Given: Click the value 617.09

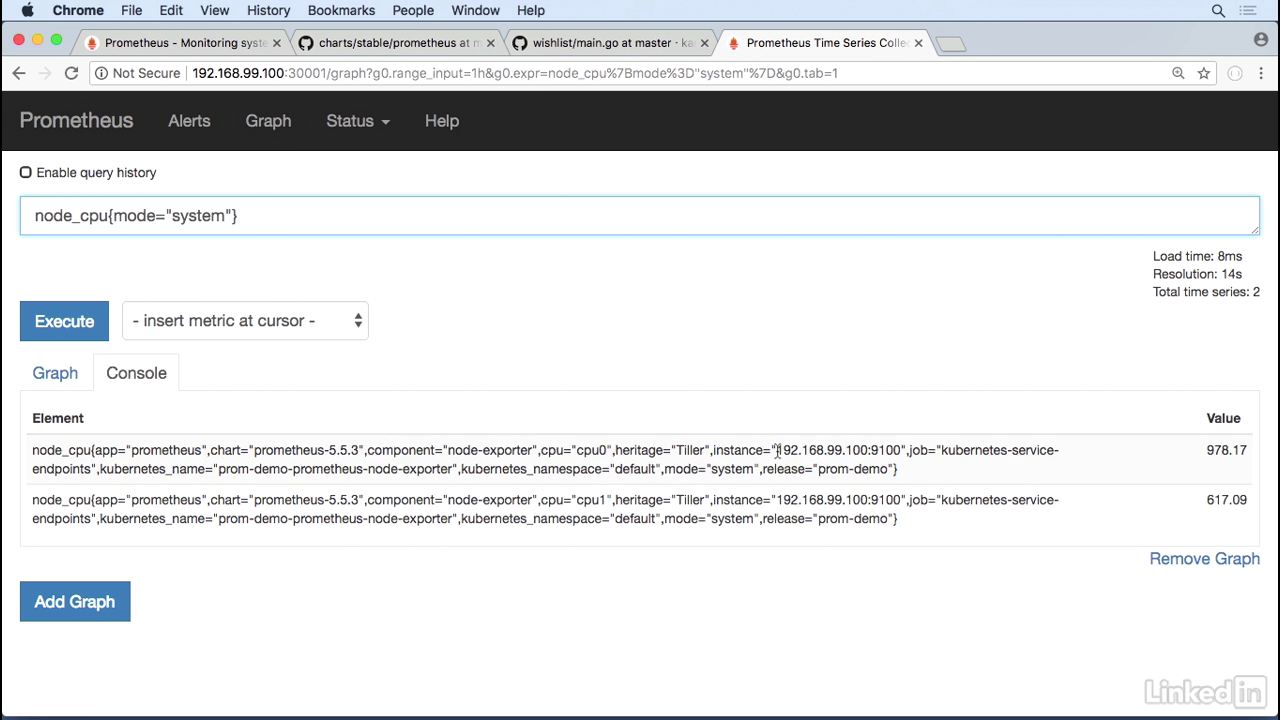Looking at the screenshot, I should point(1226,500).
